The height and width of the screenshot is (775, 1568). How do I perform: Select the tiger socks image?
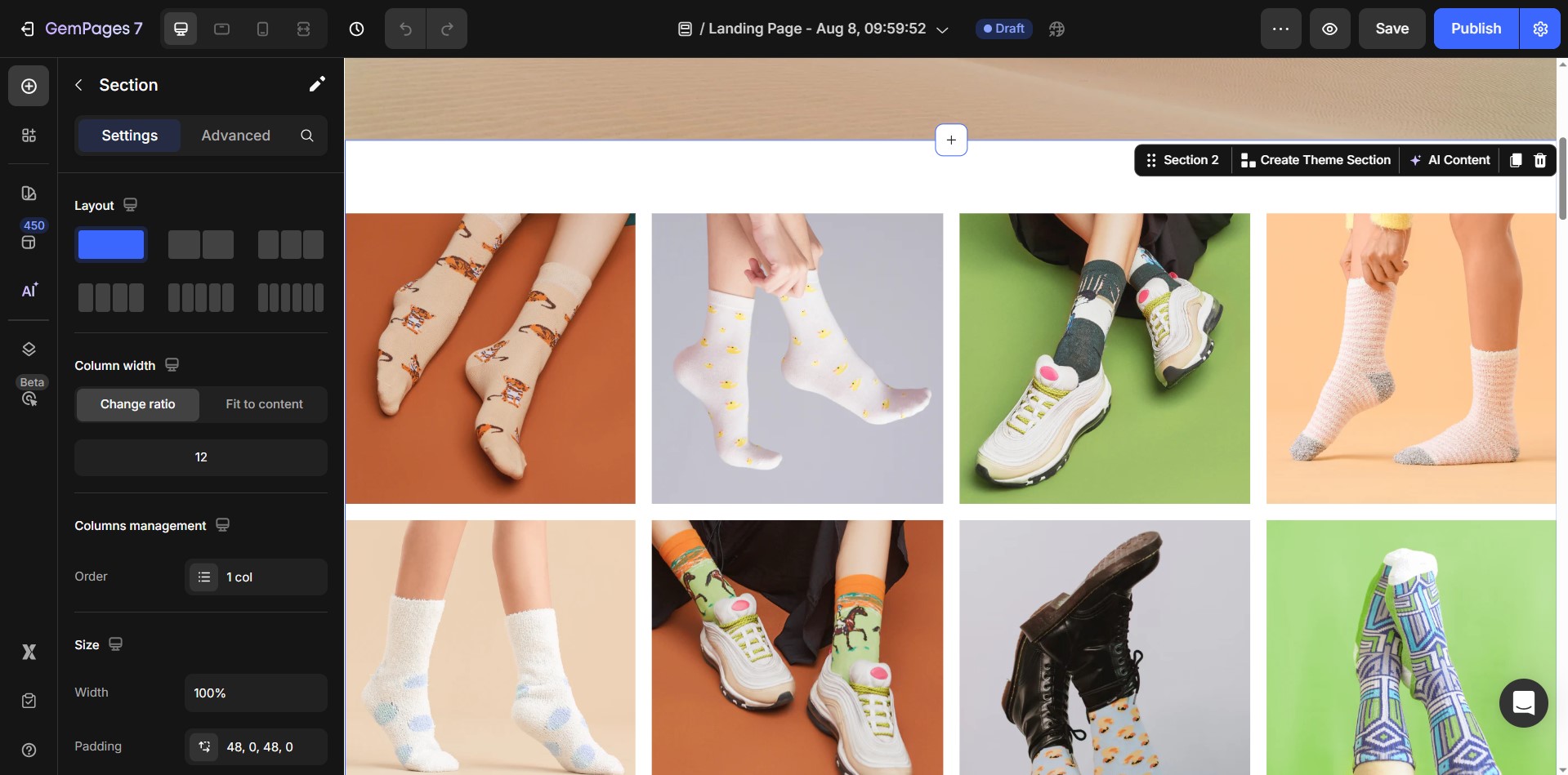coord(490,359)
